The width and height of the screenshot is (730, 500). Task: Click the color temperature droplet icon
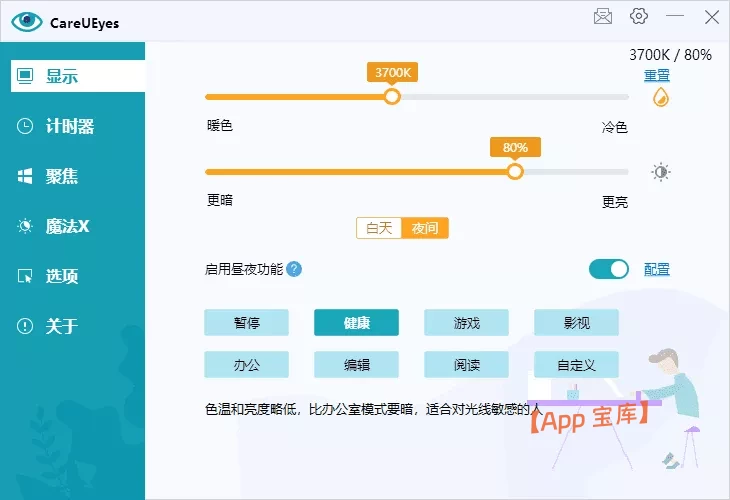point(661,98)
